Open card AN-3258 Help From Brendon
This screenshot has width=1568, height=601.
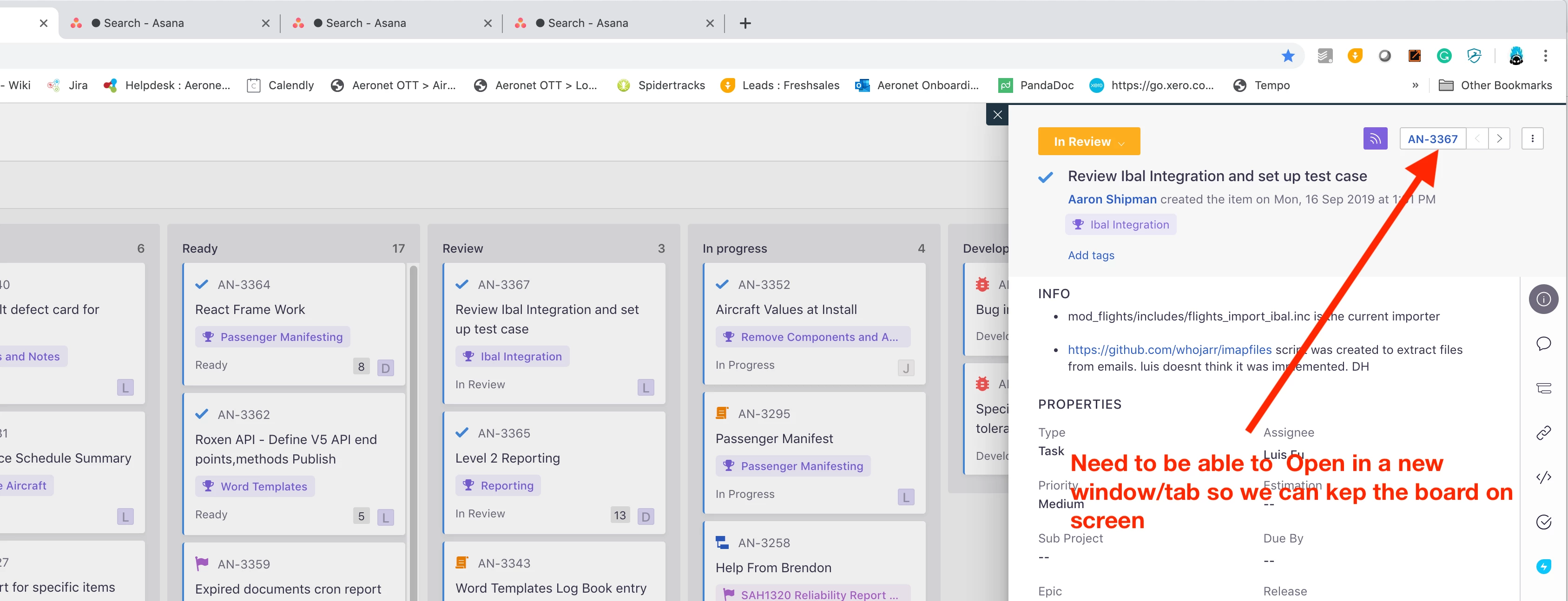tap(814, 561)
